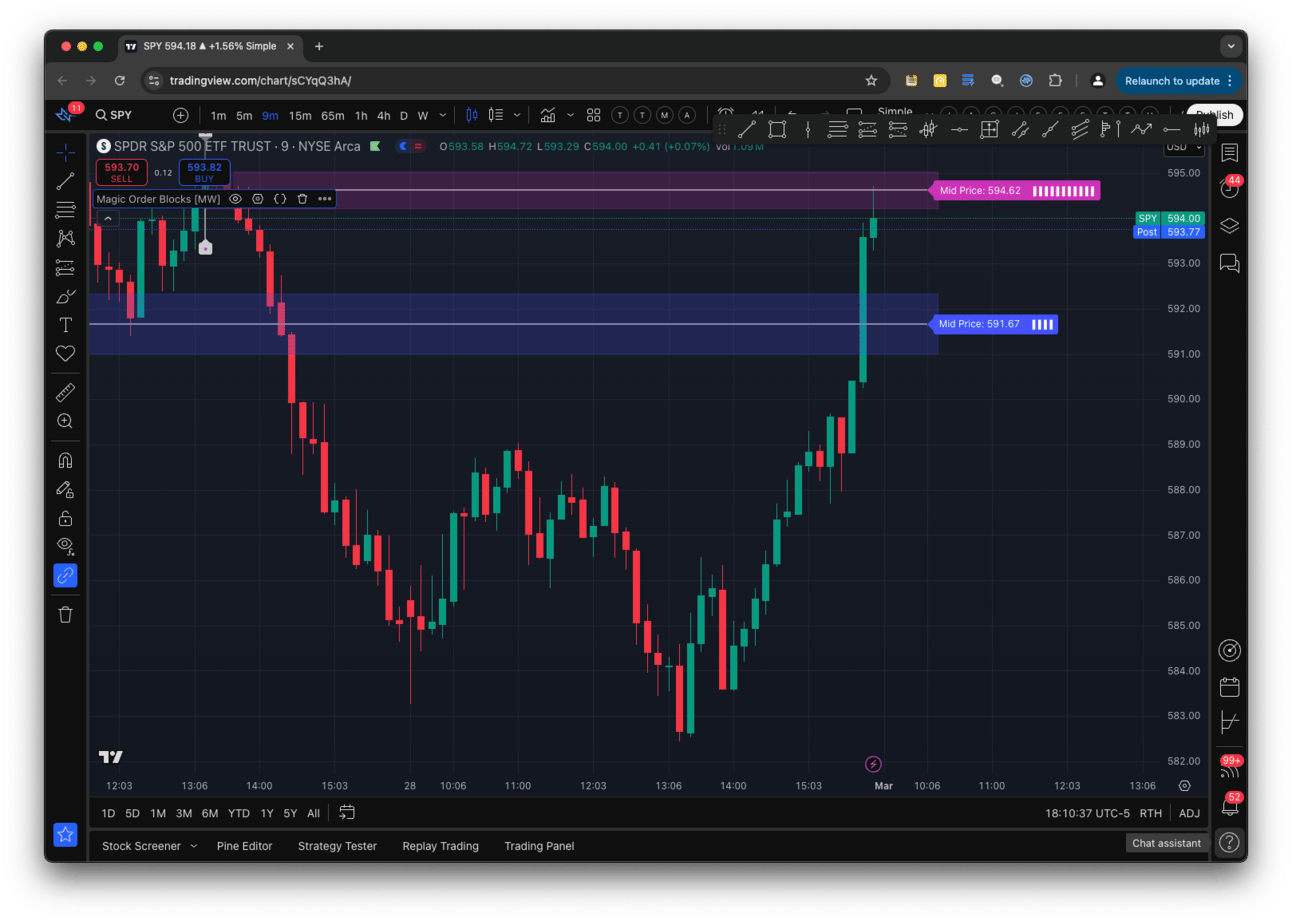
Task: Open the Strategy Tester tab
Action: [337, 846]
